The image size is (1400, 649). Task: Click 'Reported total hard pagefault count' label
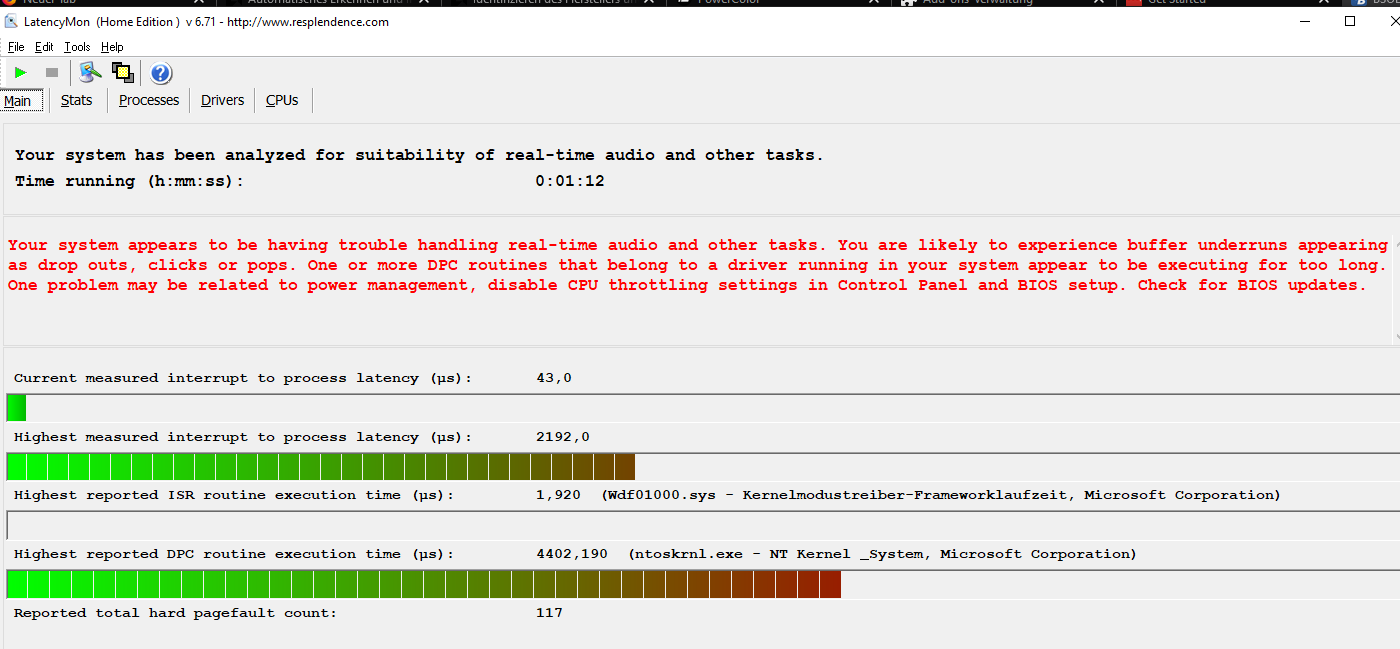175,613
